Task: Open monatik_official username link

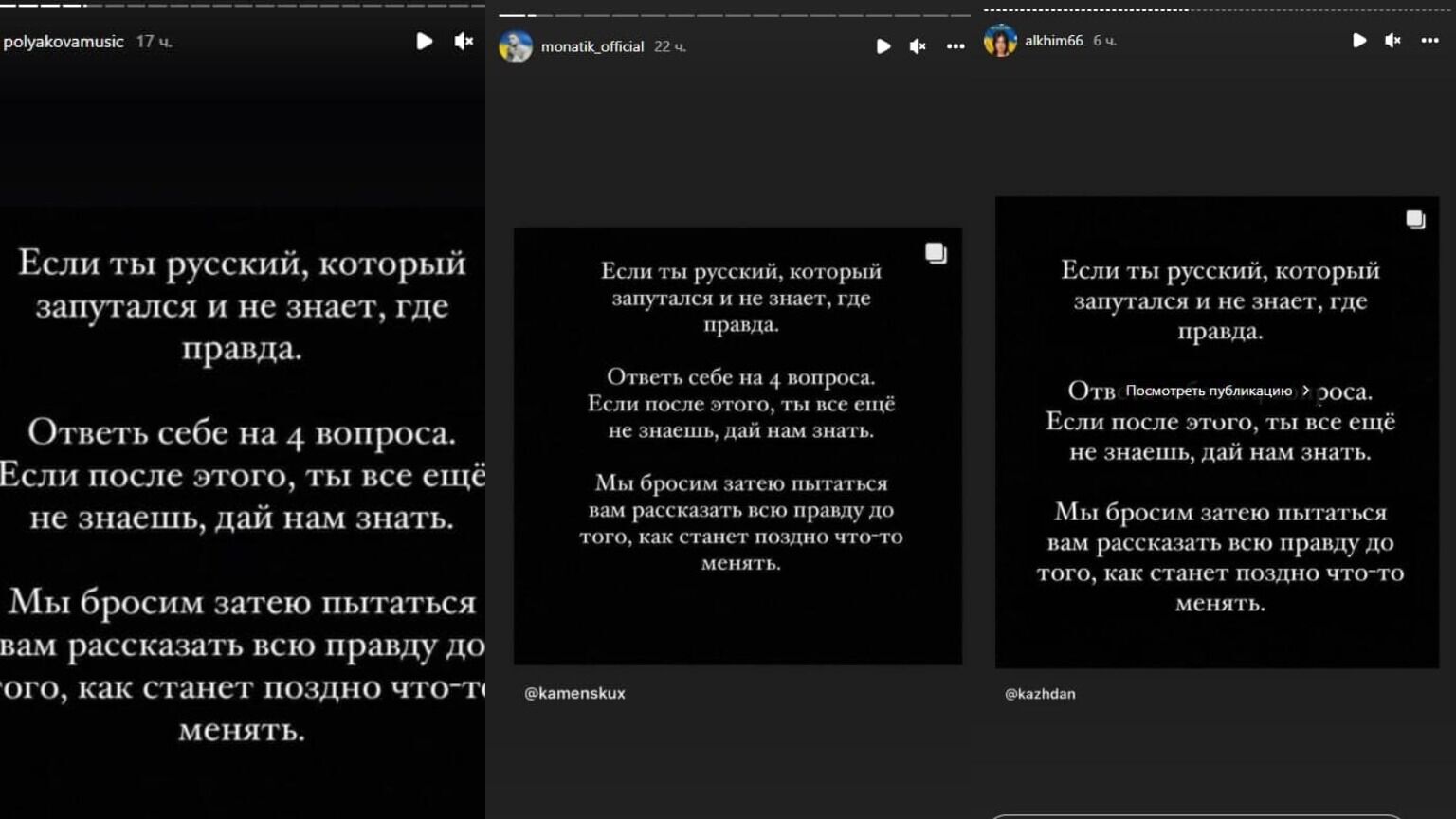Action: click(592, 46)
